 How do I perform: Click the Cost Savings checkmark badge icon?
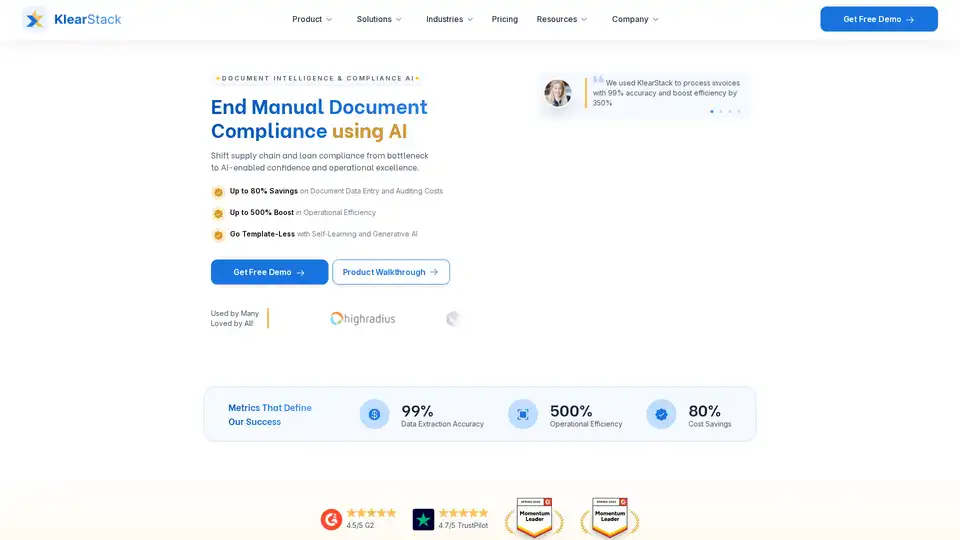[x=661, y=414]
